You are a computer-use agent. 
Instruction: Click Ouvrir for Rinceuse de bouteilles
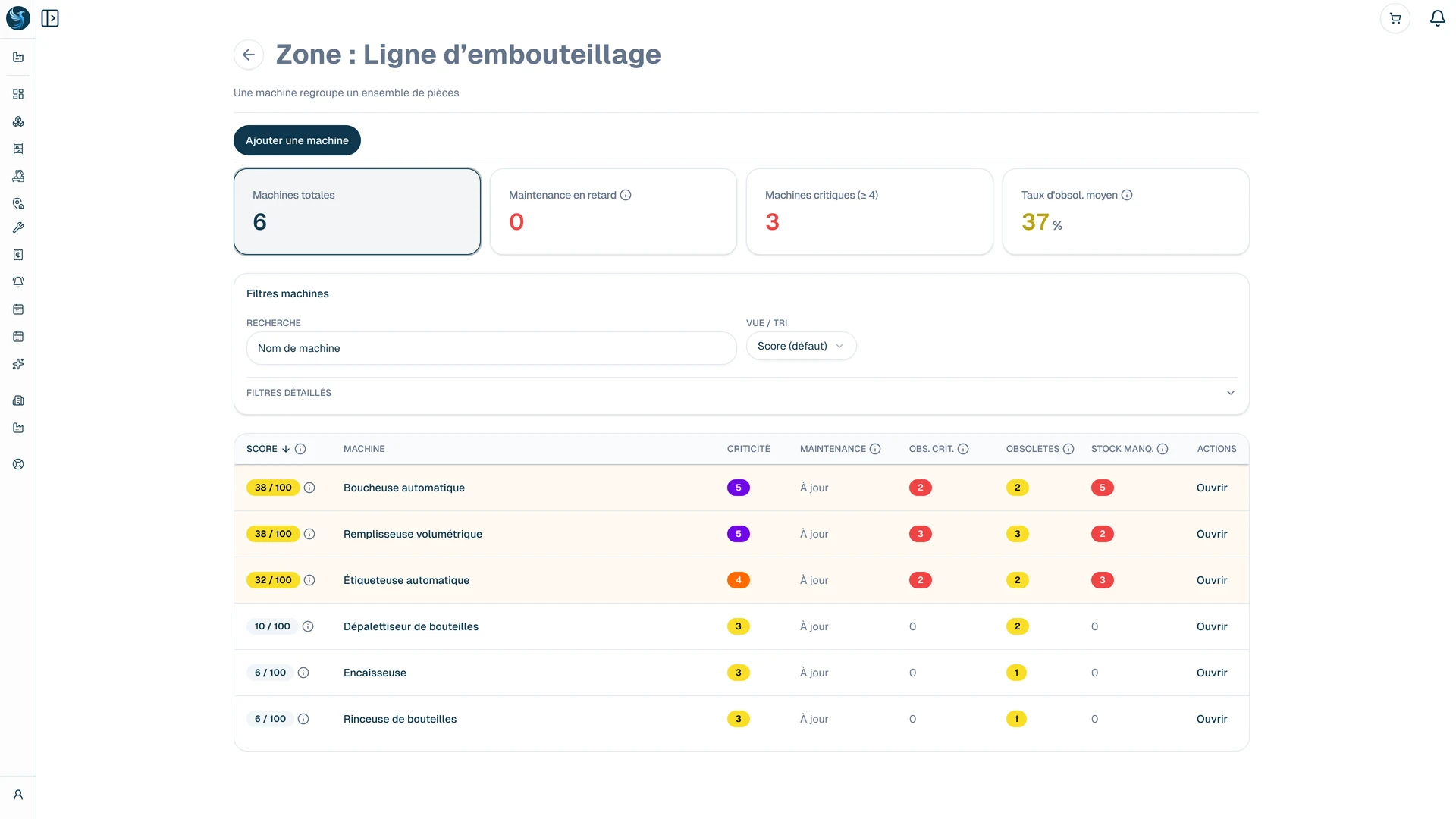[x=1212, y=719]
